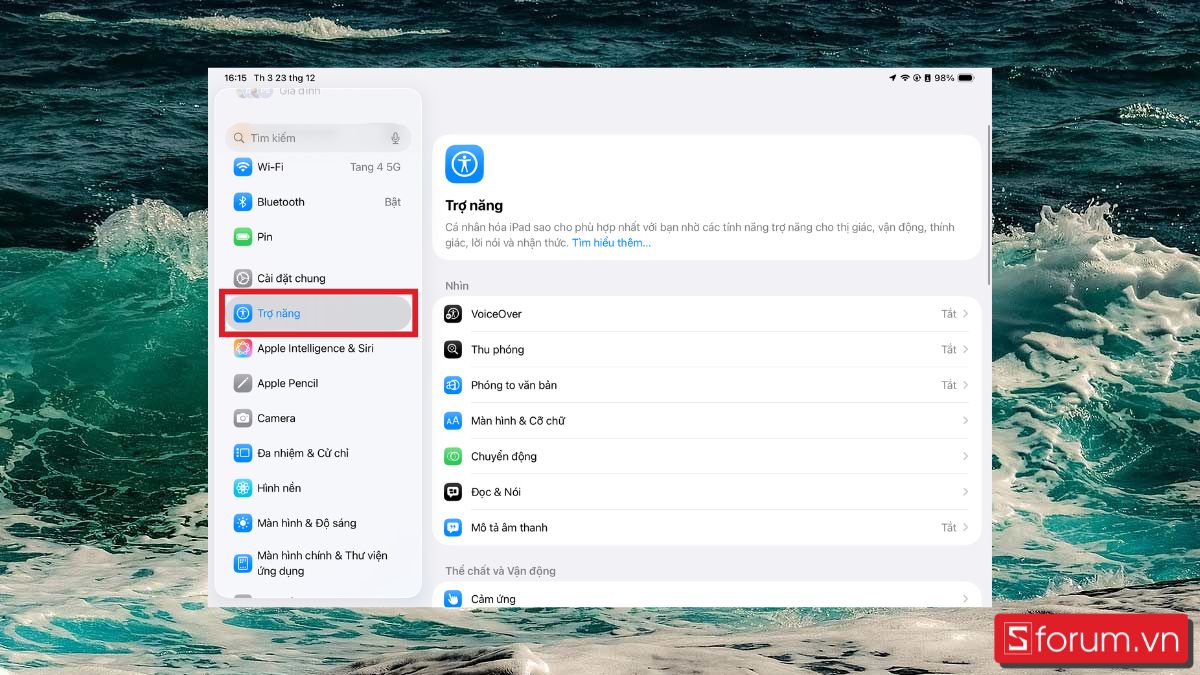The width and height of the screenshot is (1200, 675).
Task: Click the Bluetooth icon in the sidebar
Action: point(243,202)
